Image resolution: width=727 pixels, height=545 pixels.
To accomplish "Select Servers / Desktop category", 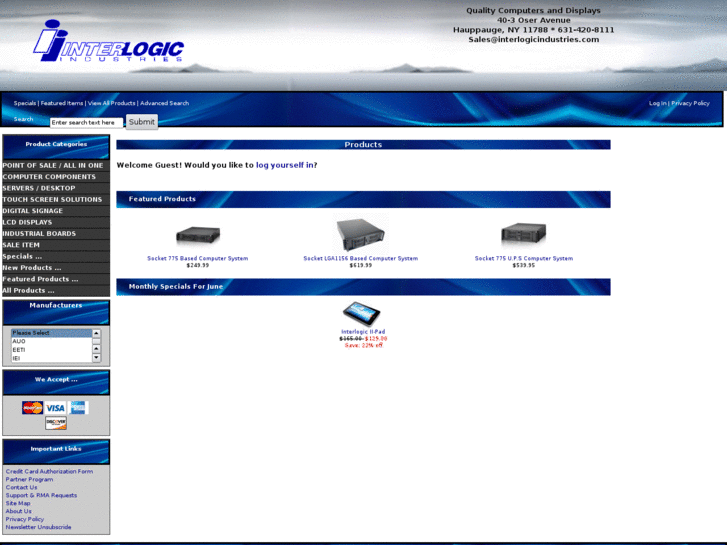I will click(x=56, y=188).
